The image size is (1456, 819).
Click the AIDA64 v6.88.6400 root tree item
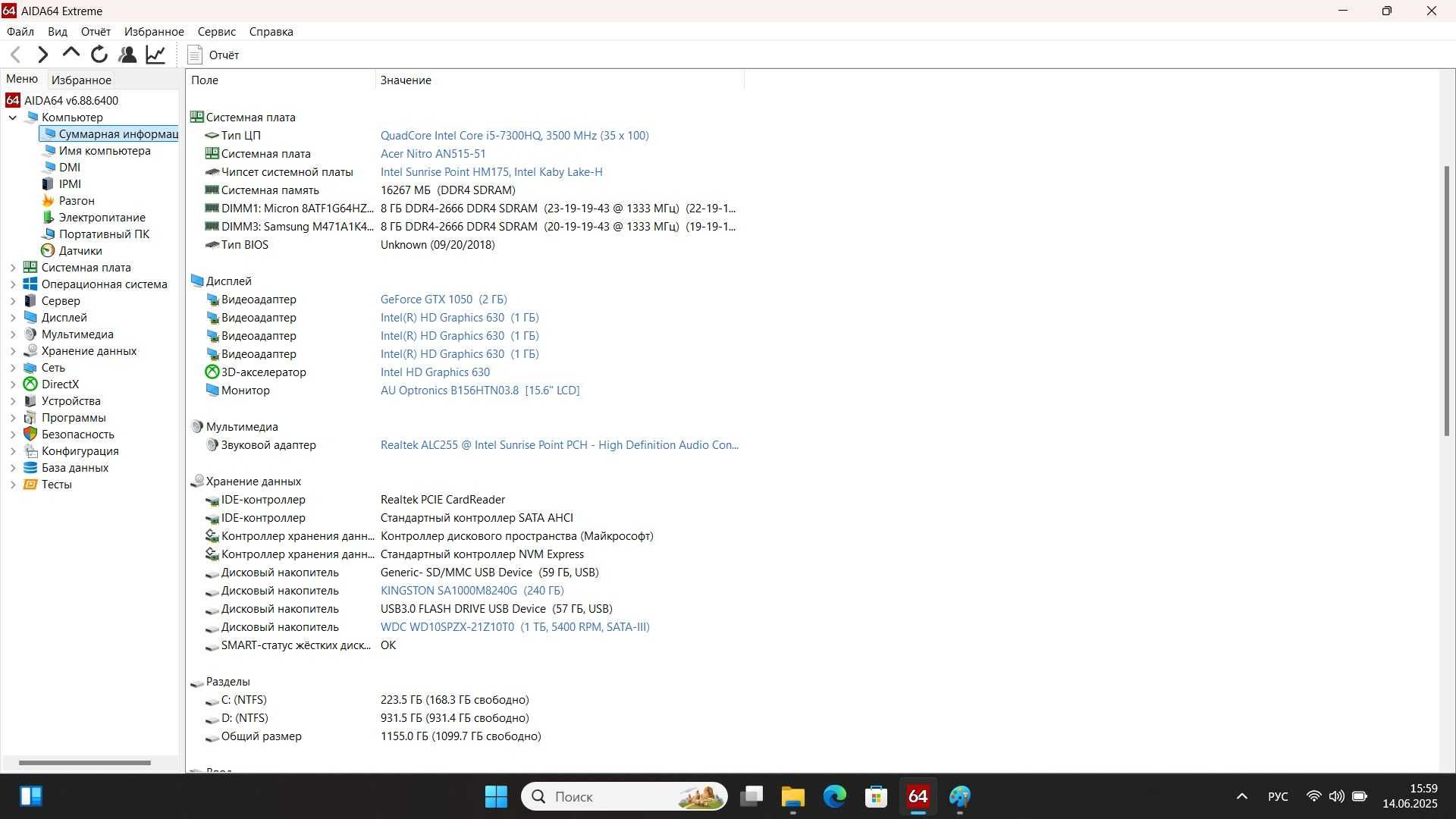[62, 100]
